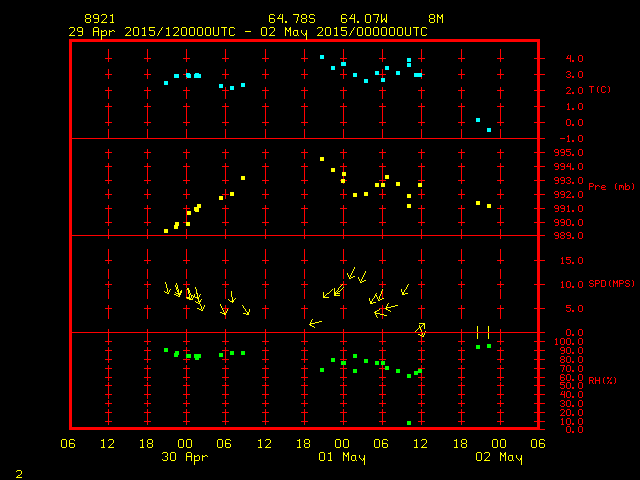
Task: Click the 01 May date label
Action: [342, 457]
